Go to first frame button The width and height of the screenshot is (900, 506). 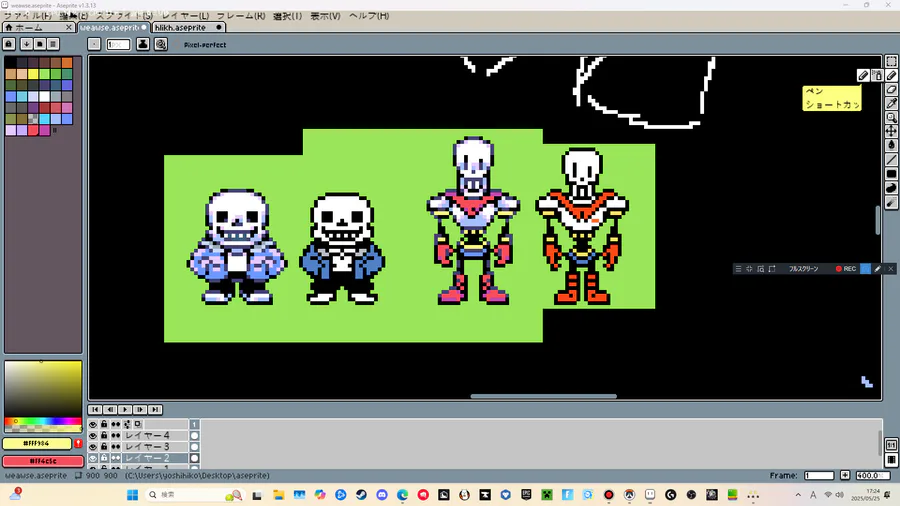(x=95, y=409)
